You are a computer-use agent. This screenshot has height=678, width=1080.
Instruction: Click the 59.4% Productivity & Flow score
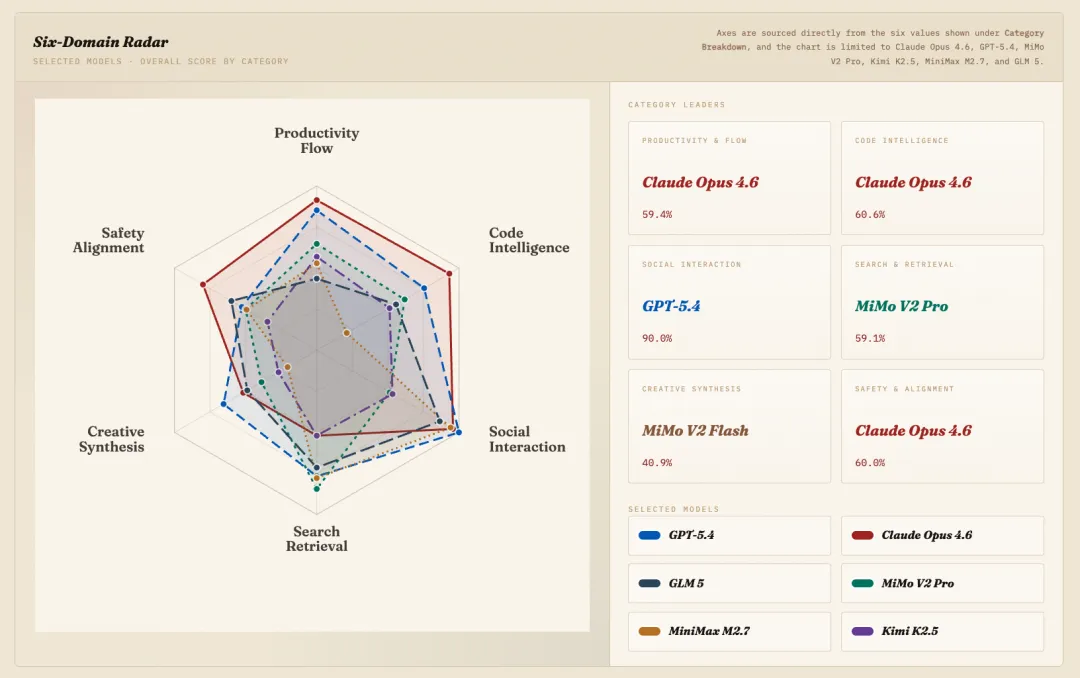pos(657,214)
